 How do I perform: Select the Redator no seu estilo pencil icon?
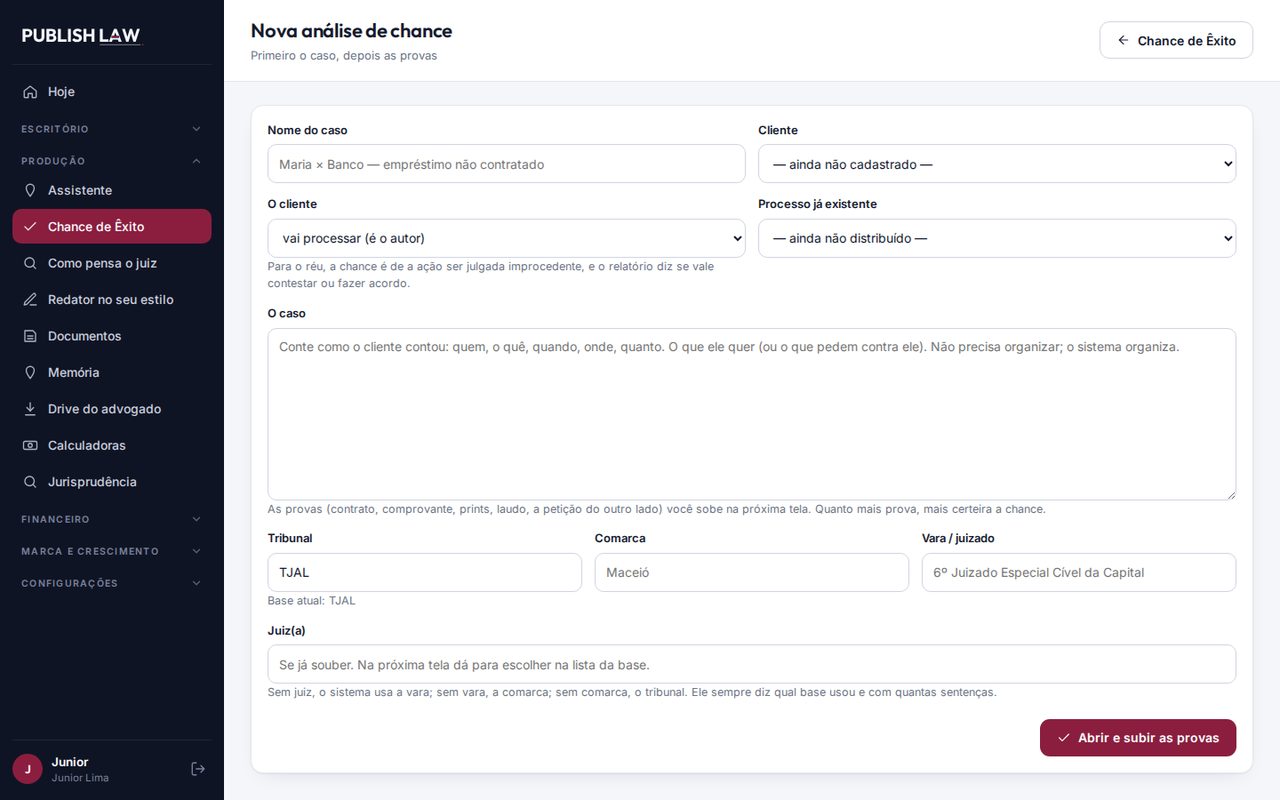[30, 300]
